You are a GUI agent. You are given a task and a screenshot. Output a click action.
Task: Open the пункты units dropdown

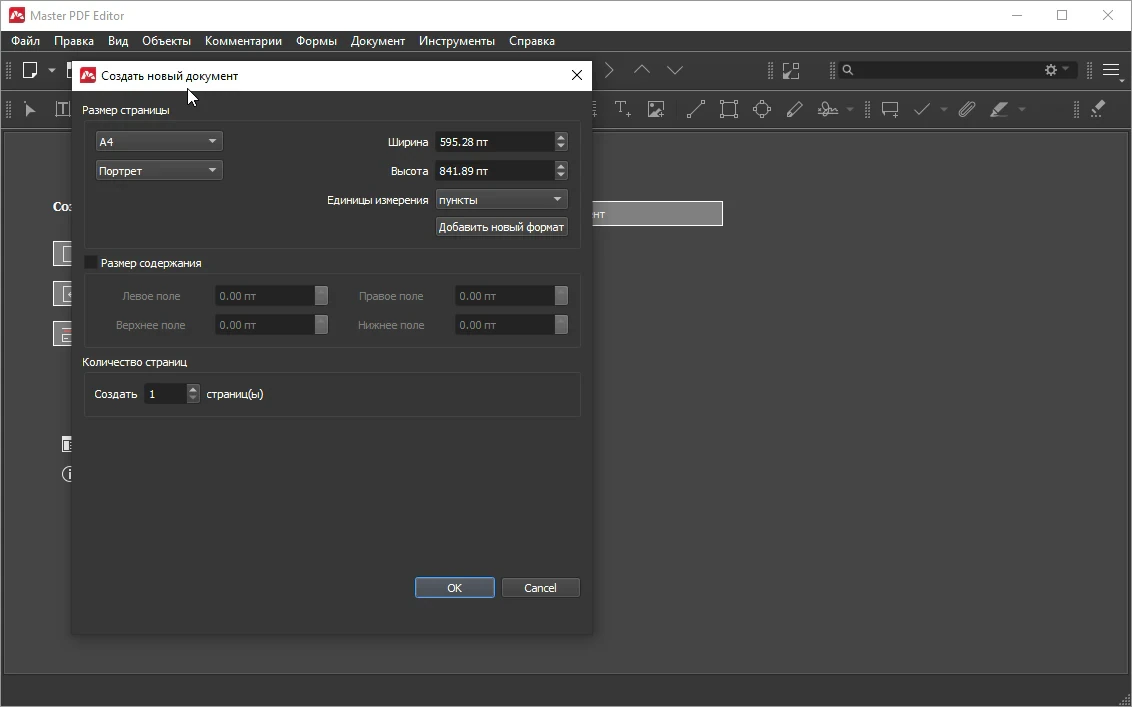pos(502,199)
